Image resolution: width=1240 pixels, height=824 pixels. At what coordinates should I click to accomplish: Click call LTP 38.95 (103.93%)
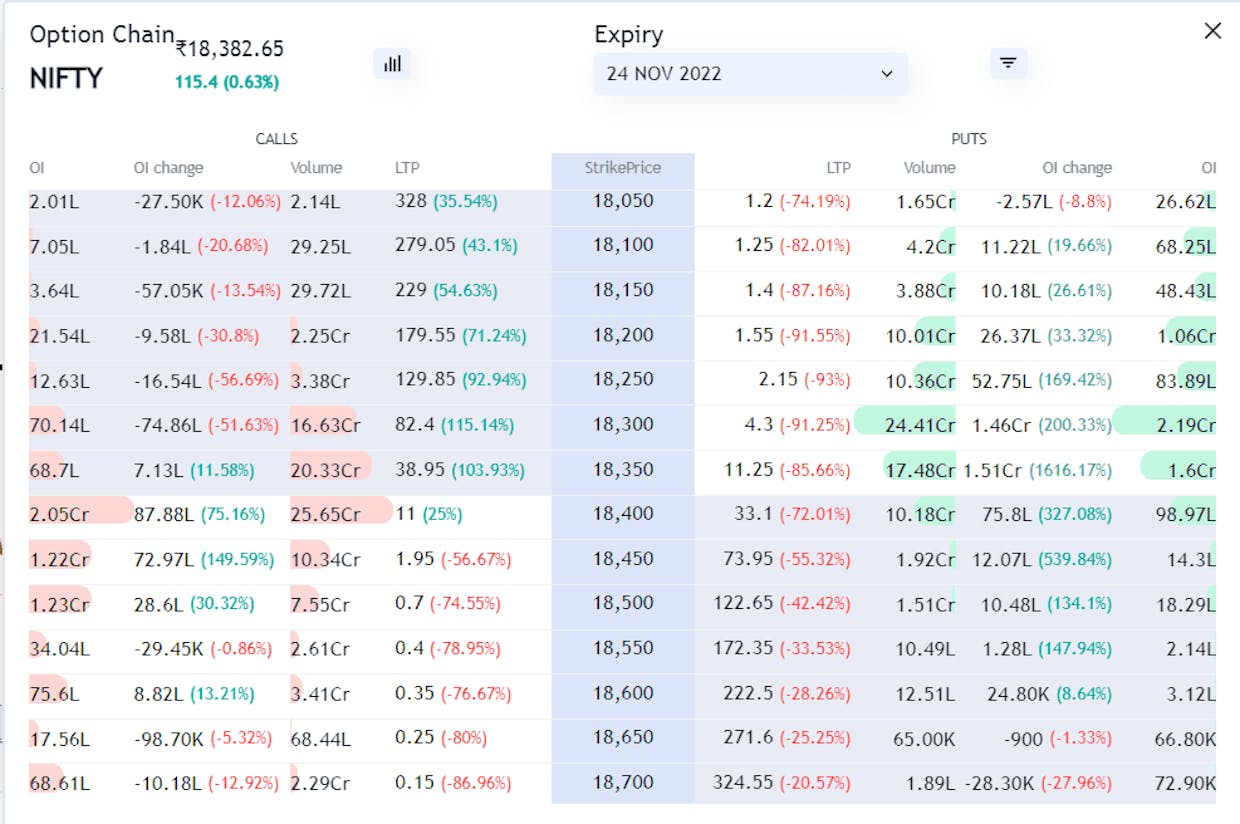460,469
